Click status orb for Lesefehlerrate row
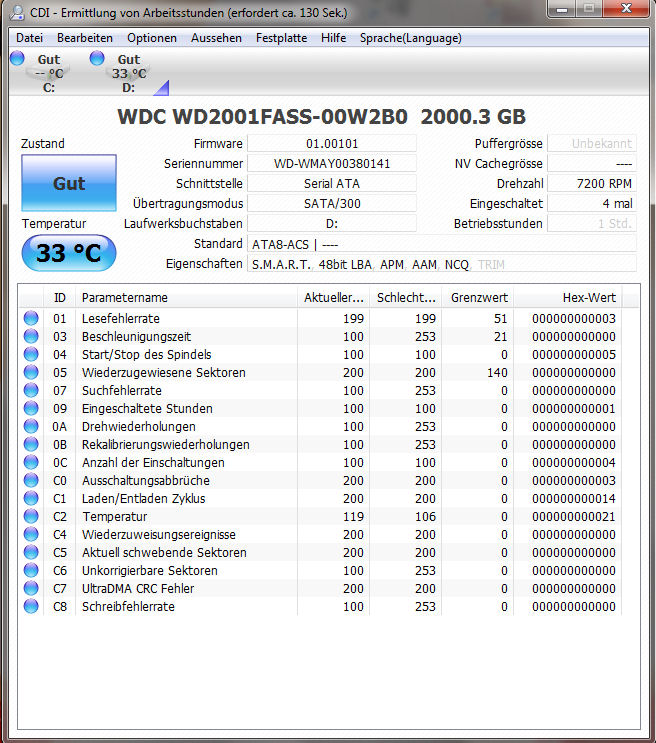This screenshot has height=743, width=656. pyautogui.click(x=31, y=318)
